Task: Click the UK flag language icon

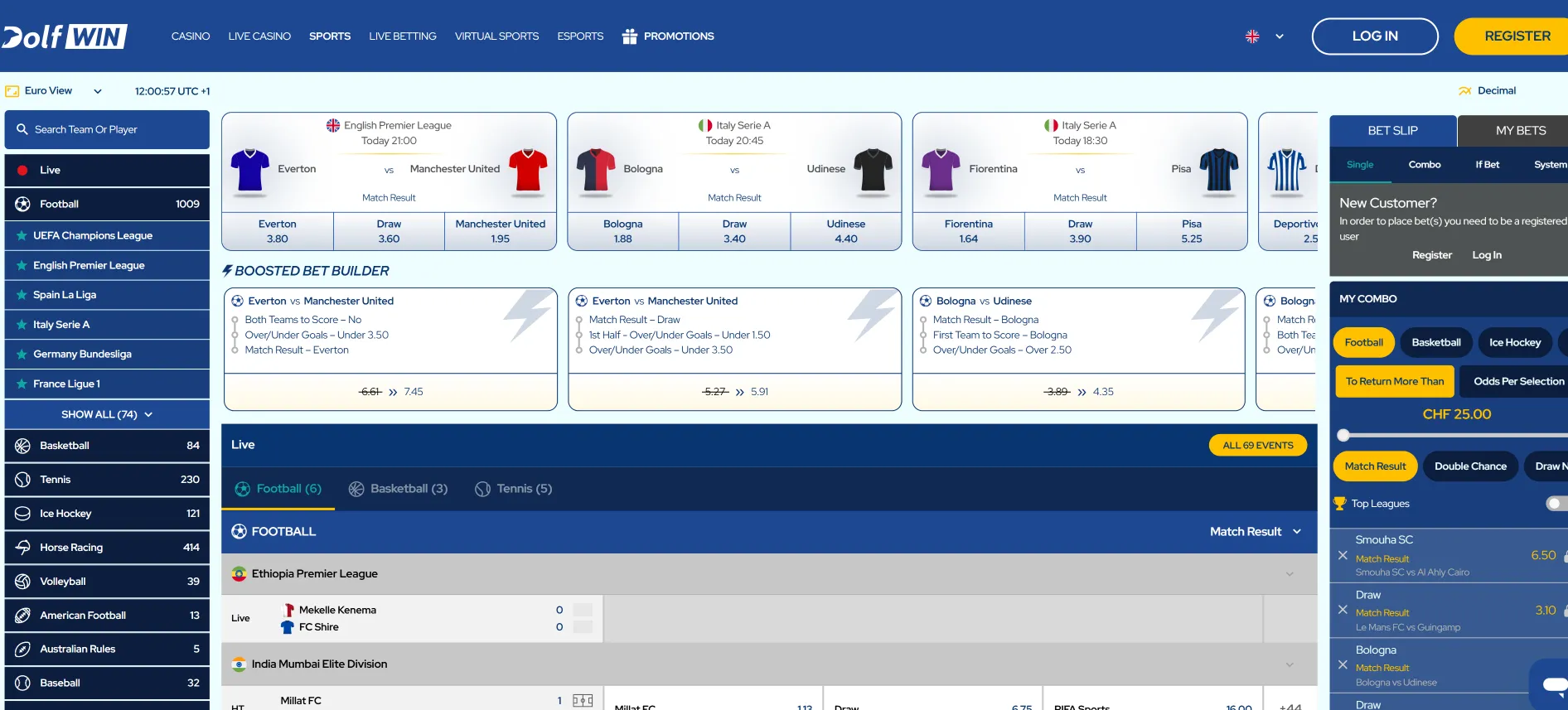Action: (1252, 36)
